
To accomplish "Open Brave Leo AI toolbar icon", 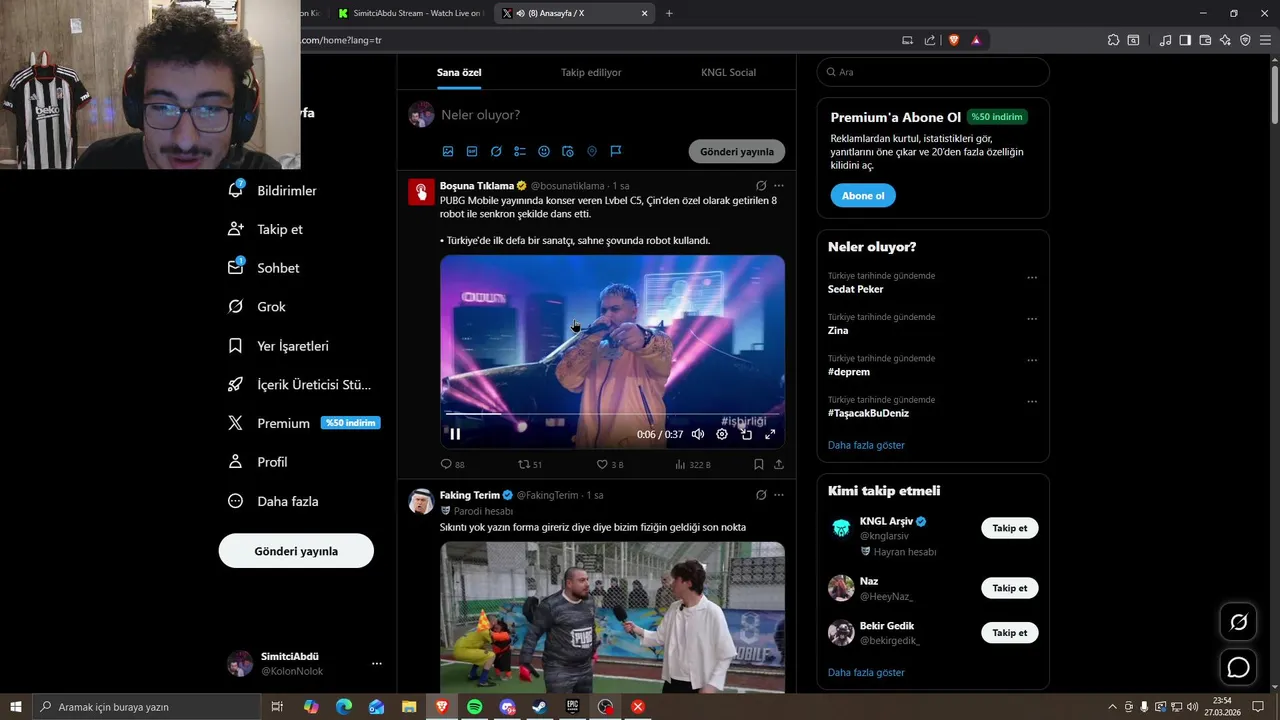I will pos(1225,40).
